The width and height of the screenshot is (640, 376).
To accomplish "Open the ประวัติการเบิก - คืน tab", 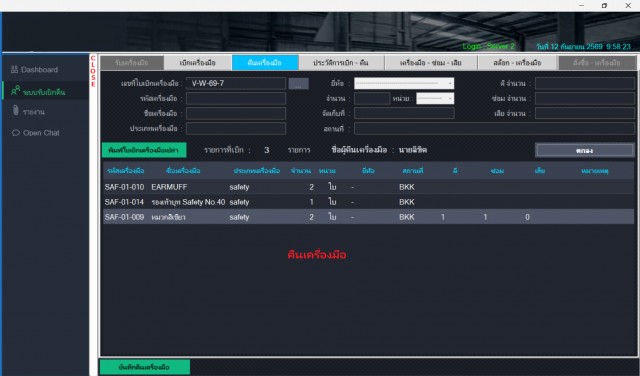I will click(341, 63).
